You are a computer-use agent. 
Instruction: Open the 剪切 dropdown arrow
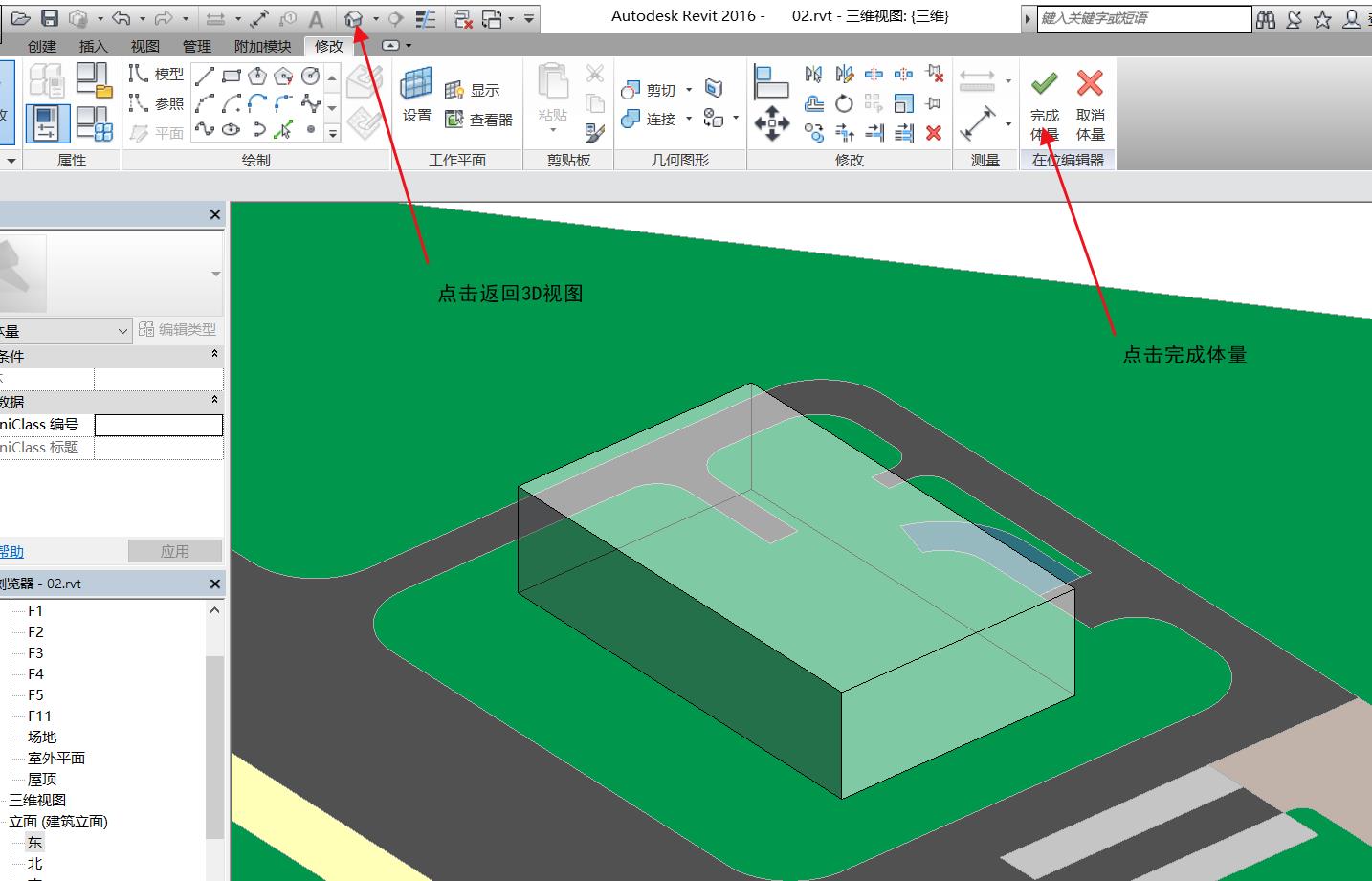(691, 89)
